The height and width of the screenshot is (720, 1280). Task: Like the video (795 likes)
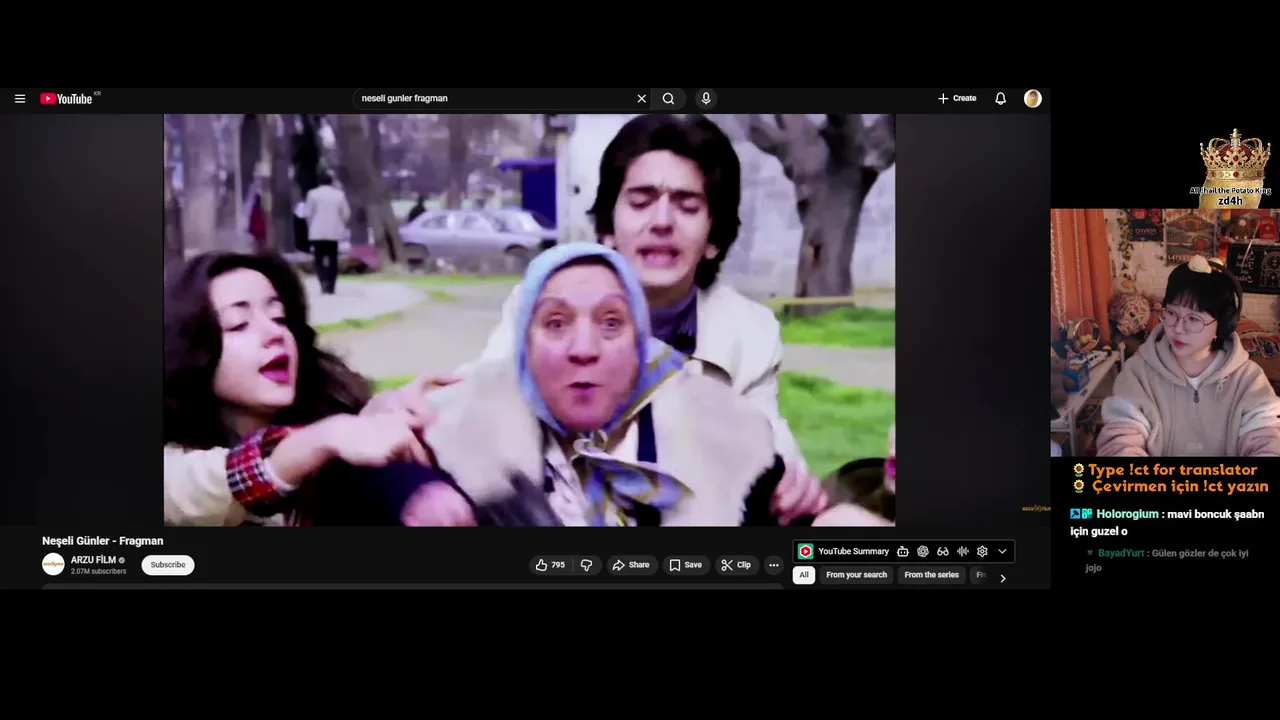pos(550,565)
